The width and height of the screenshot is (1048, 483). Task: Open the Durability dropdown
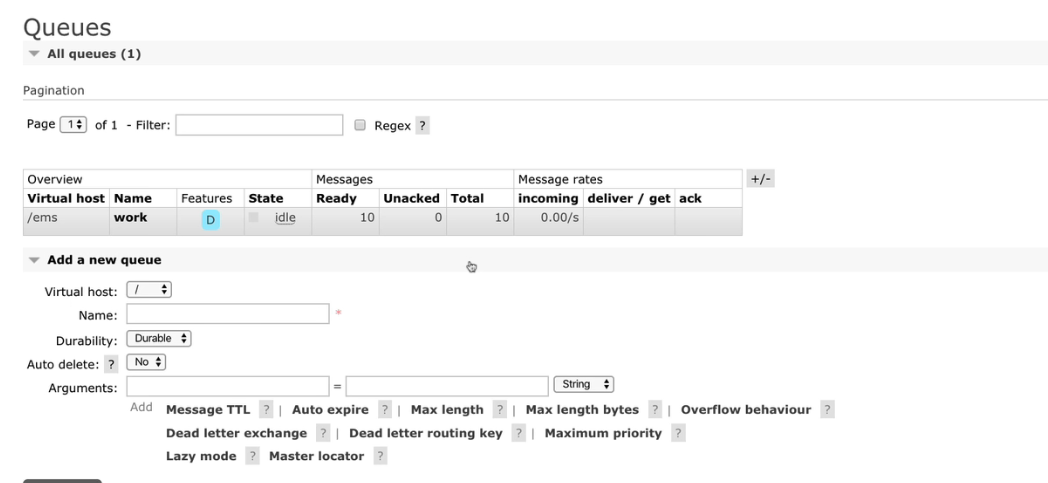159,339
